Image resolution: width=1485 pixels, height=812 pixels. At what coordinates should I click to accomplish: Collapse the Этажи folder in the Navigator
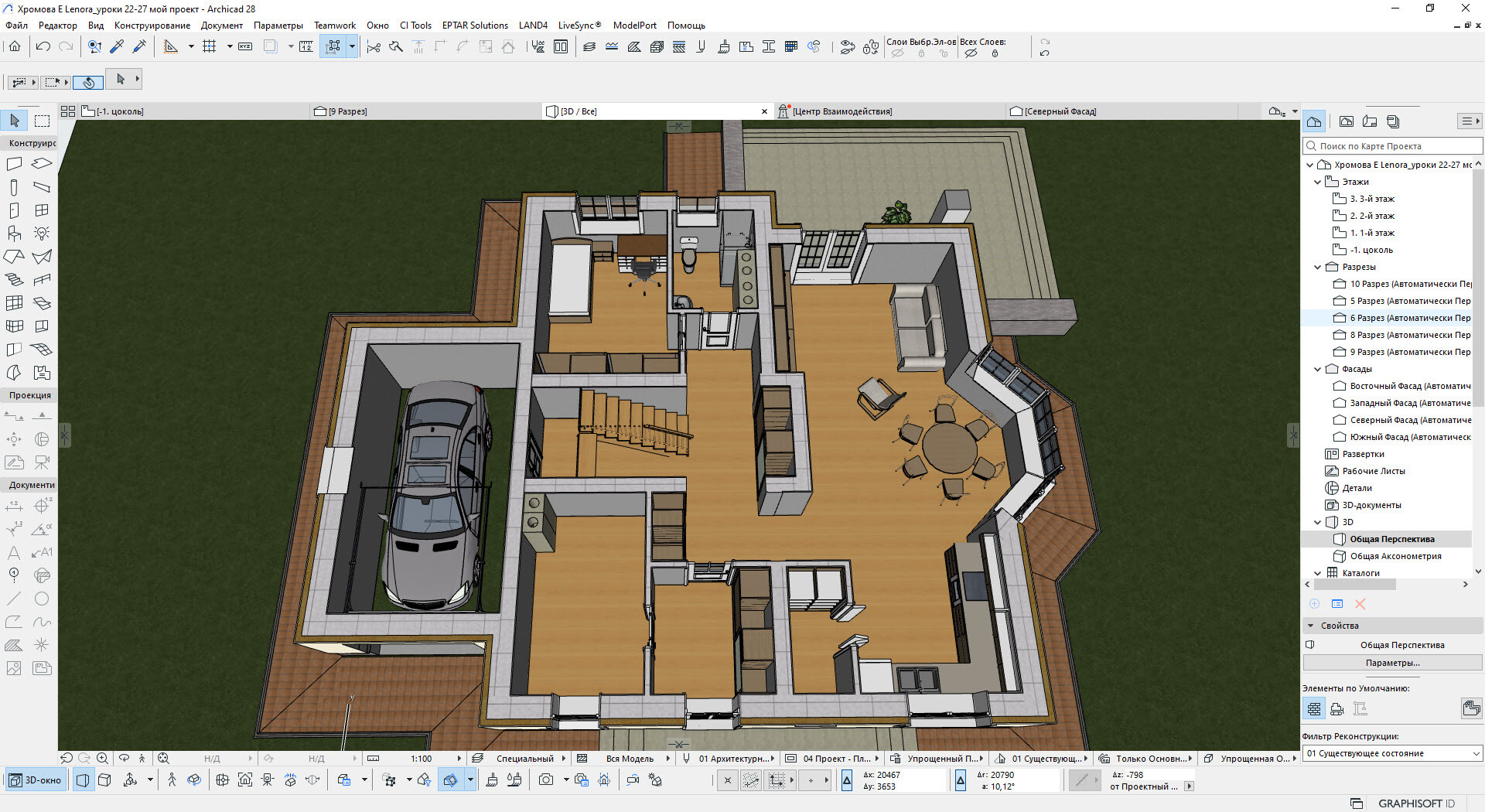click(x=1318, y=182)
